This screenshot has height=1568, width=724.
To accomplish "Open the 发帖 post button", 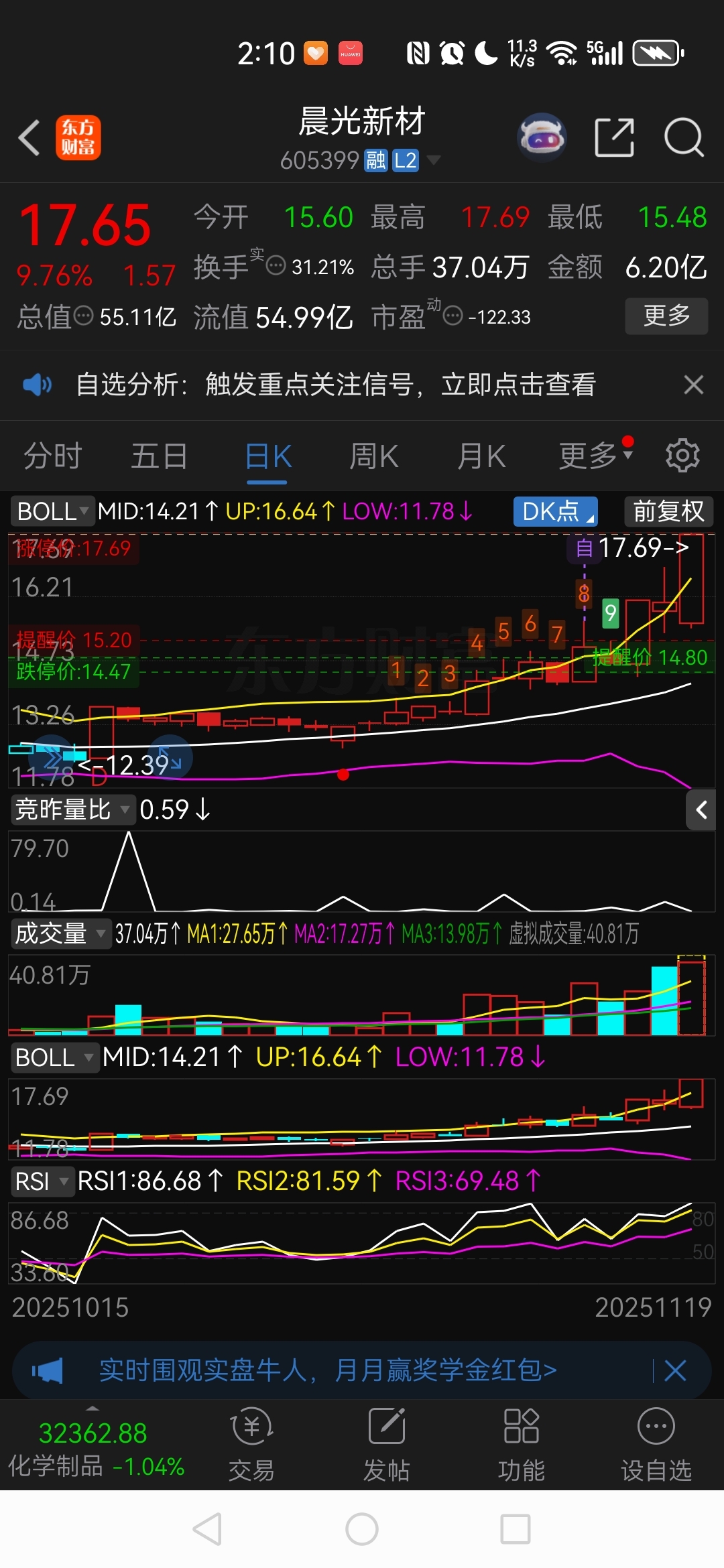I will tap(386, 1443).
